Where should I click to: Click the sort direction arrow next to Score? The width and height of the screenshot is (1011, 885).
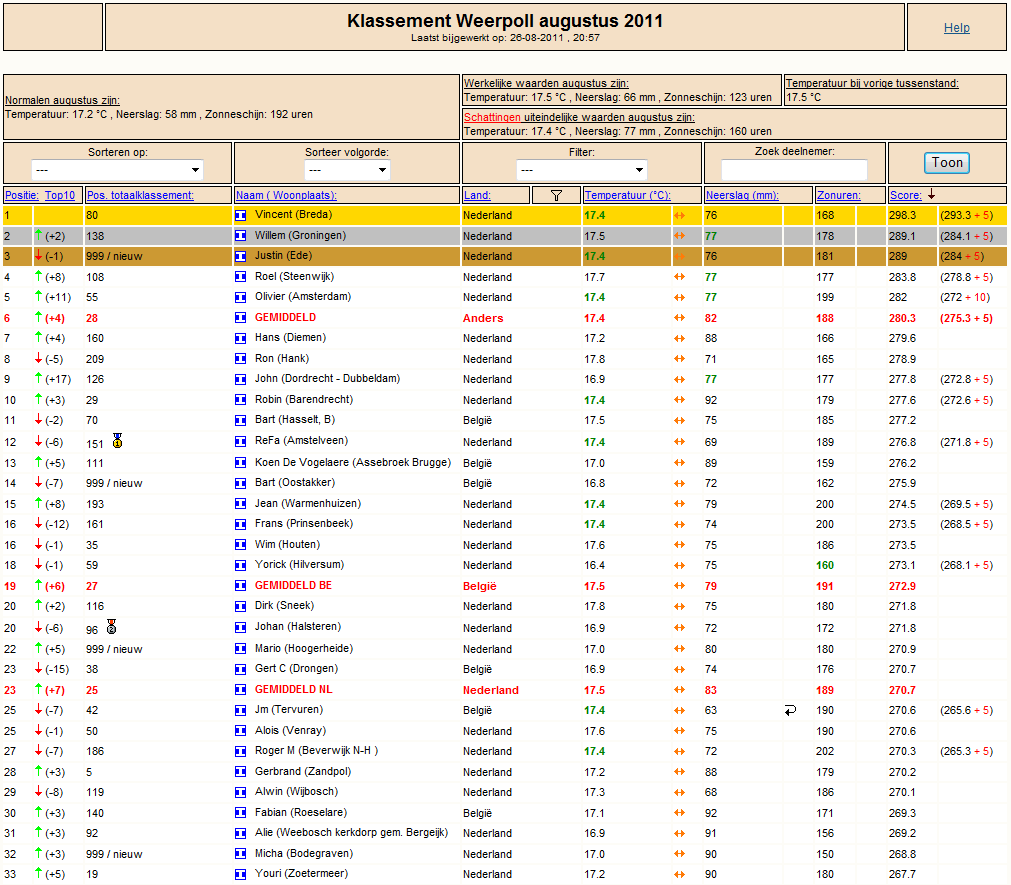(932, 194)
